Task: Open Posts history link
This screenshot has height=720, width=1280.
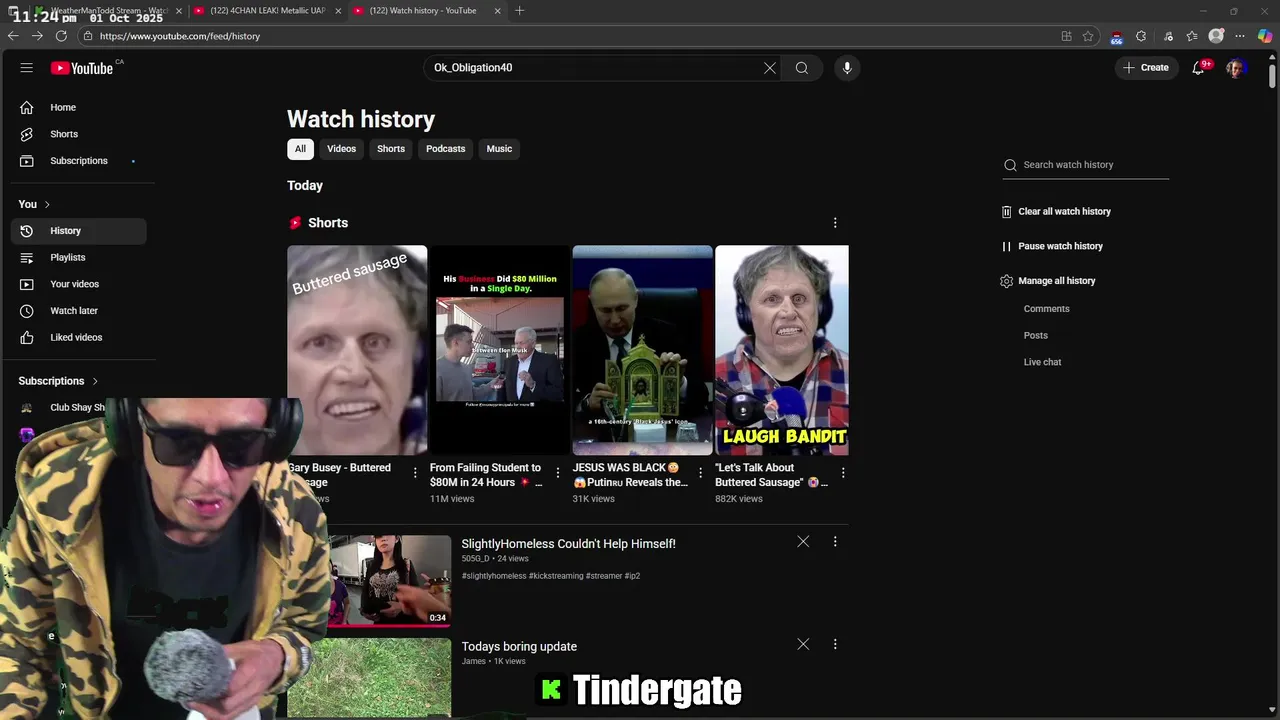Action: tap(1035, 336)
